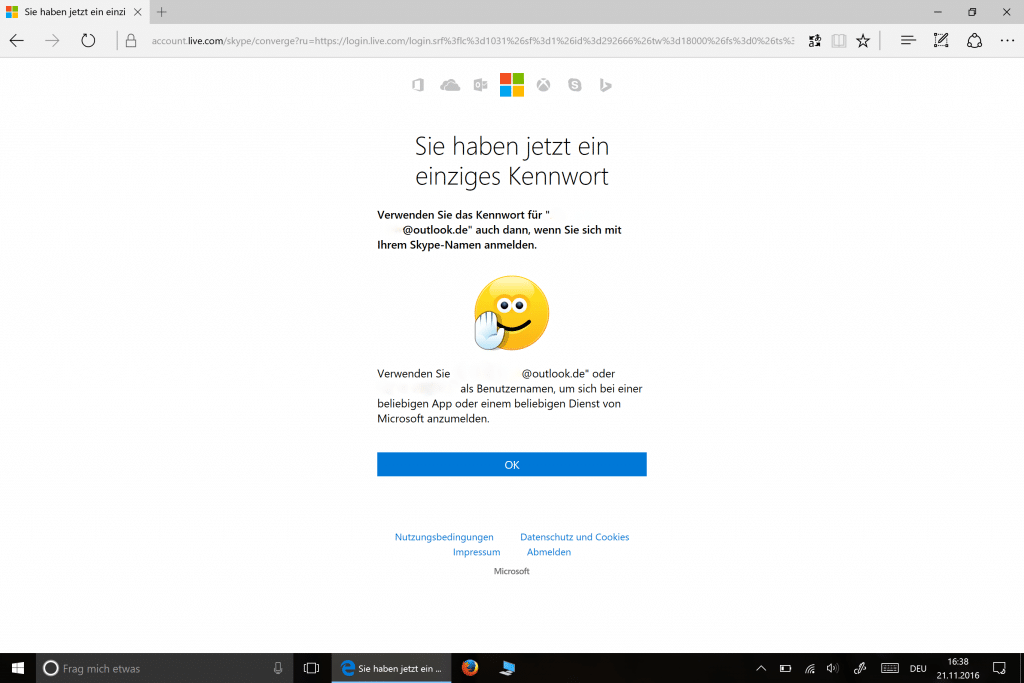Add page to favorites star icon
The width and height of the screenshot is (1024, 683).
863,40
